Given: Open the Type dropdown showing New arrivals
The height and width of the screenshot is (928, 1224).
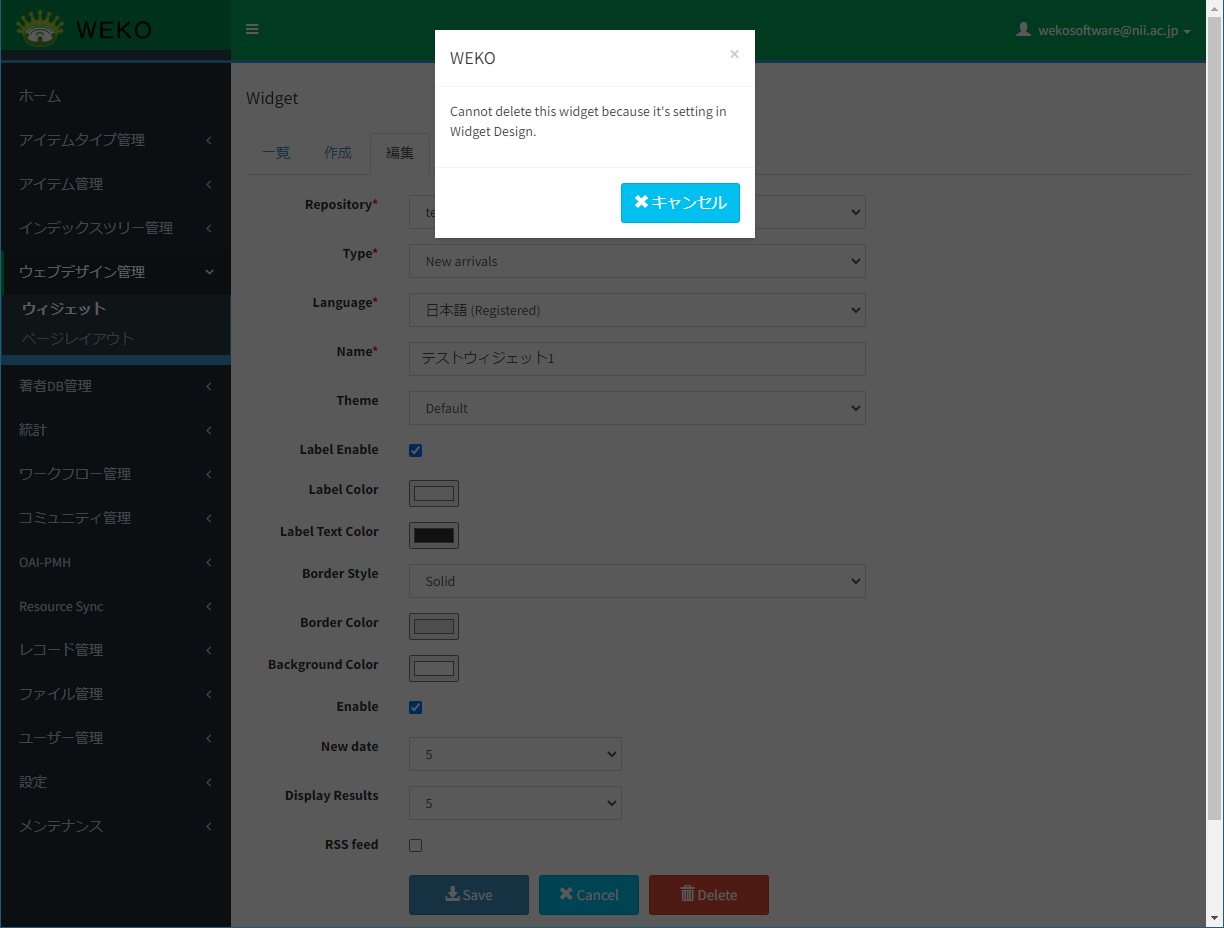Looking at the screenshot, I should point(637,261).
